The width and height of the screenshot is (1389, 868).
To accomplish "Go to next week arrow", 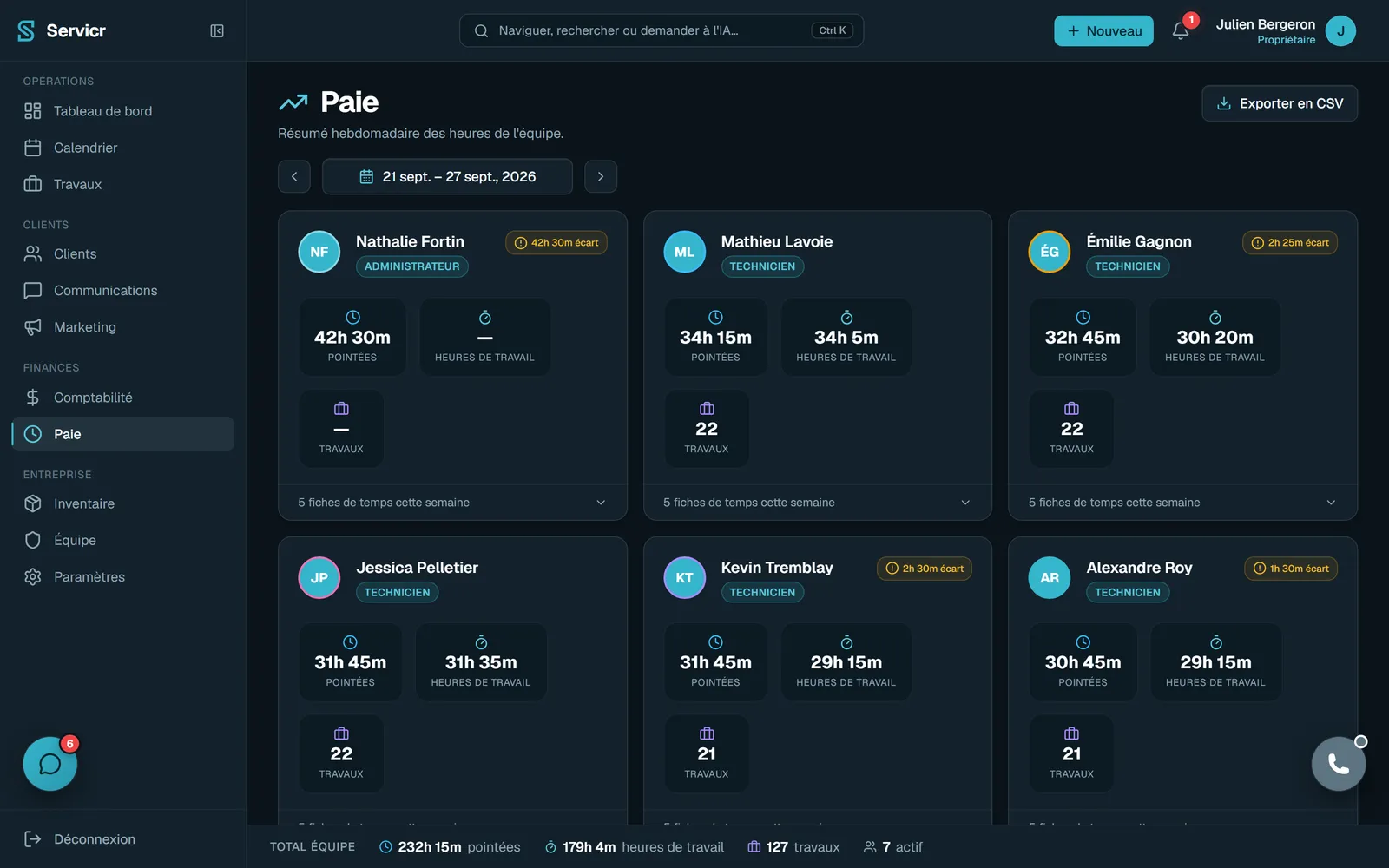I will tap(601, 176).
